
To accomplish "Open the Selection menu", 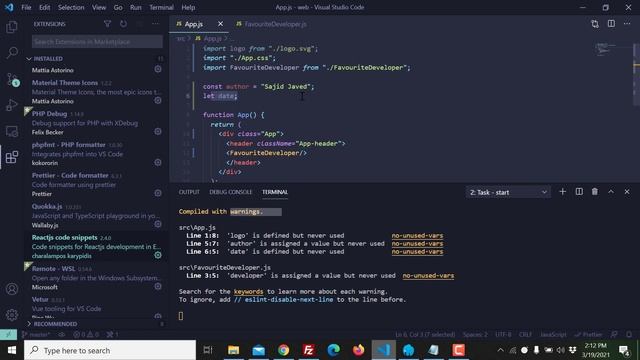I will [71, 7].
